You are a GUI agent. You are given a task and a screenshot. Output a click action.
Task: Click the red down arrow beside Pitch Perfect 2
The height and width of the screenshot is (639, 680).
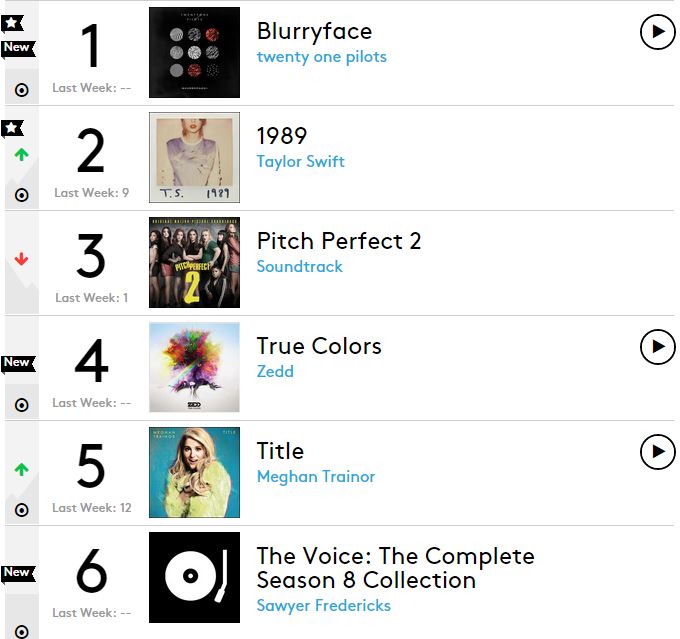[21, 259]
